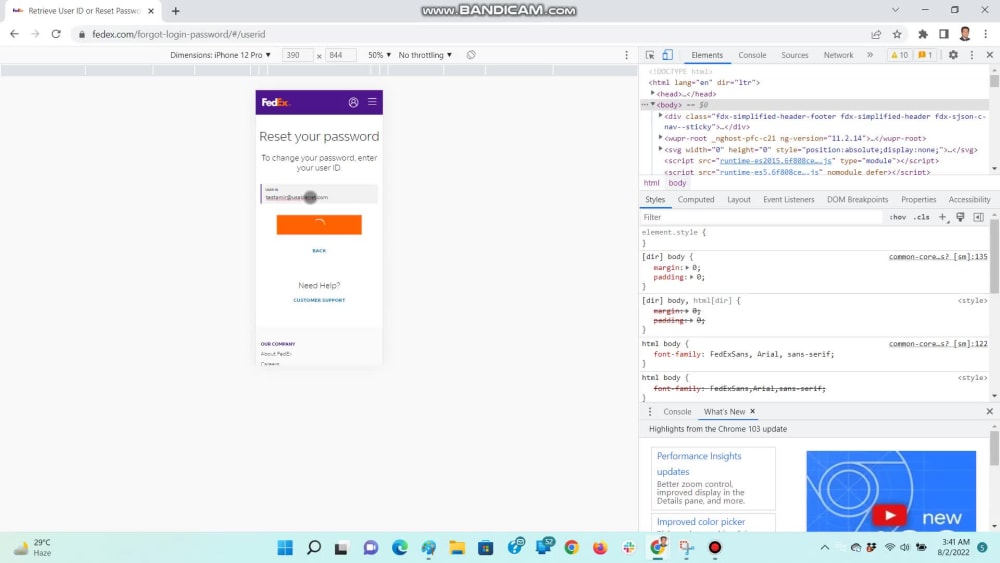1000x563 pixels.
Task: Open Windows Start menu
Action: (x=285, y=547)
